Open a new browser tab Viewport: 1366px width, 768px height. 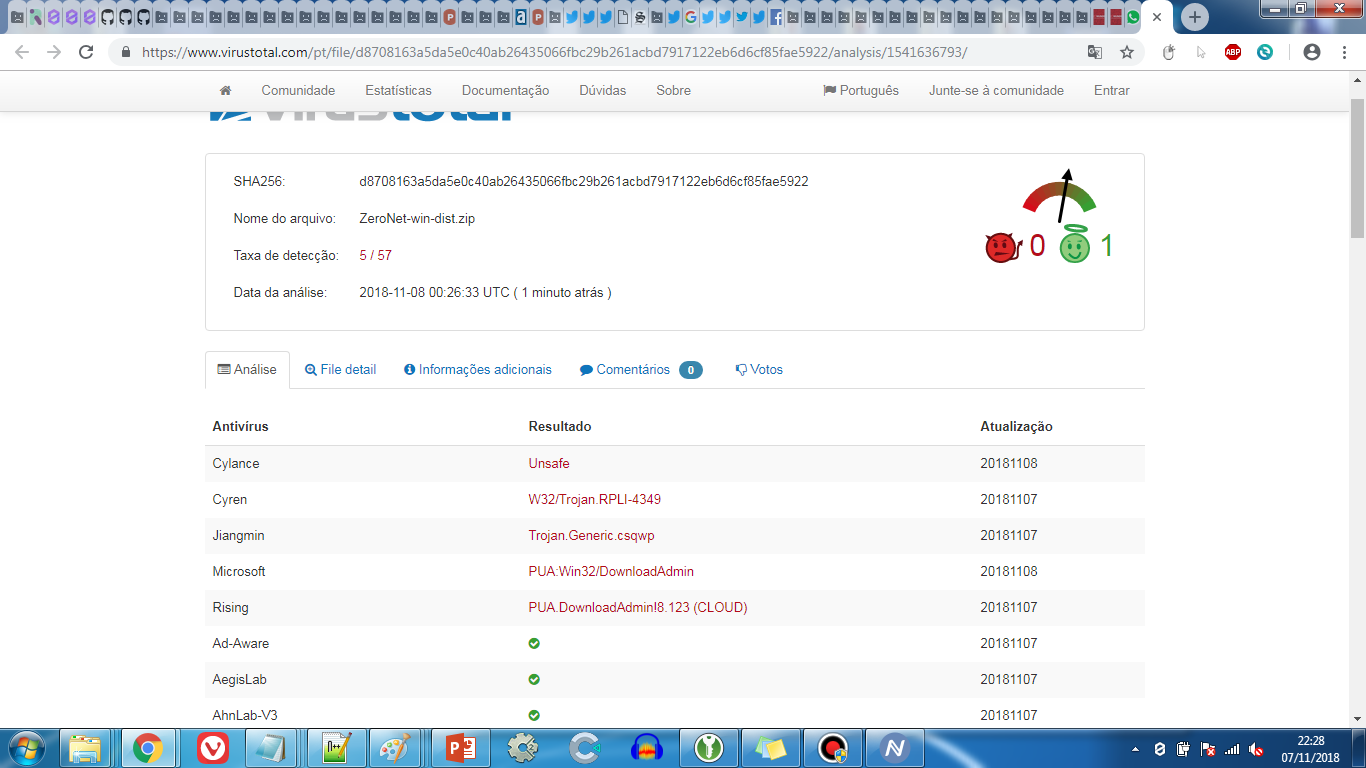click(1195, 17)
